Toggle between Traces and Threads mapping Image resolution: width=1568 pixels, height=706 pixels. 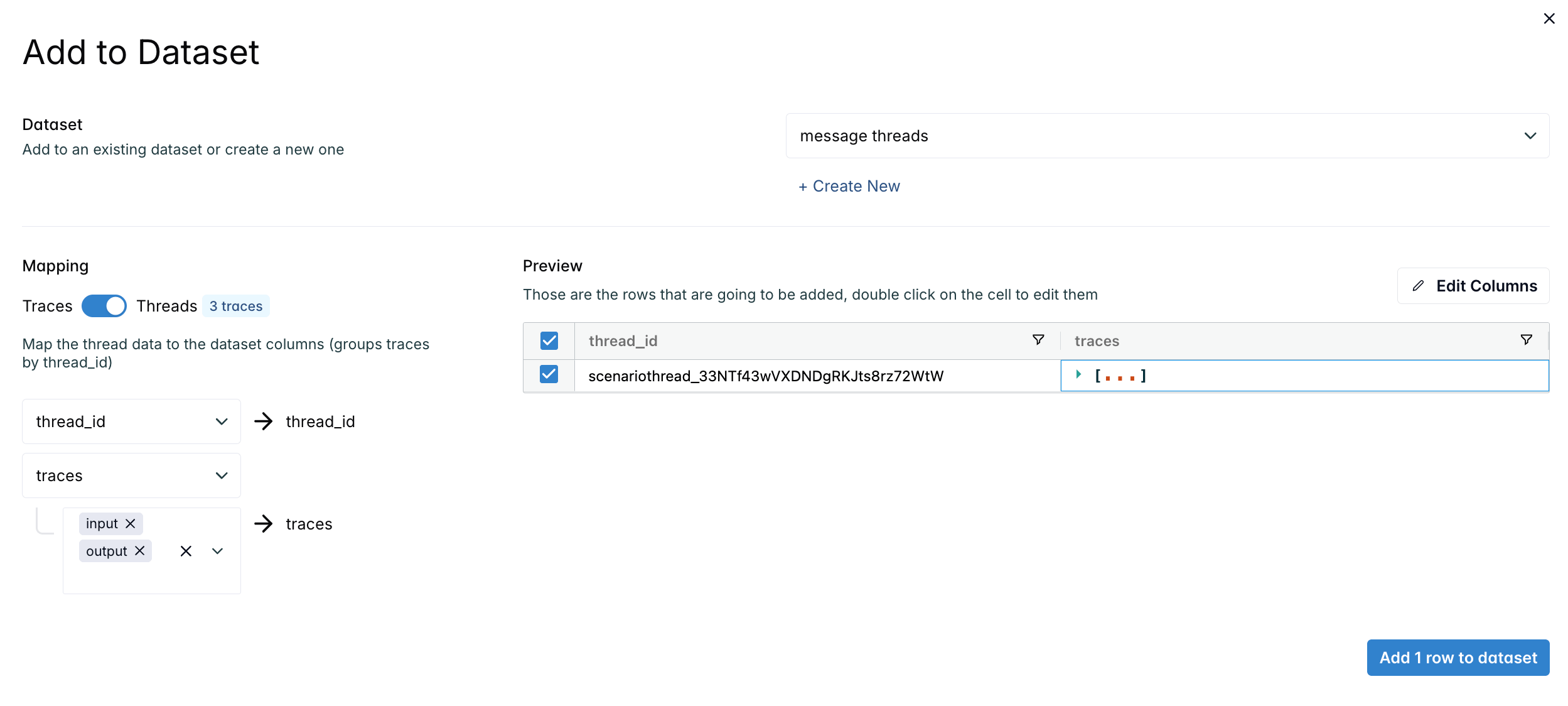pyautogui.click(x=104, y=306)
